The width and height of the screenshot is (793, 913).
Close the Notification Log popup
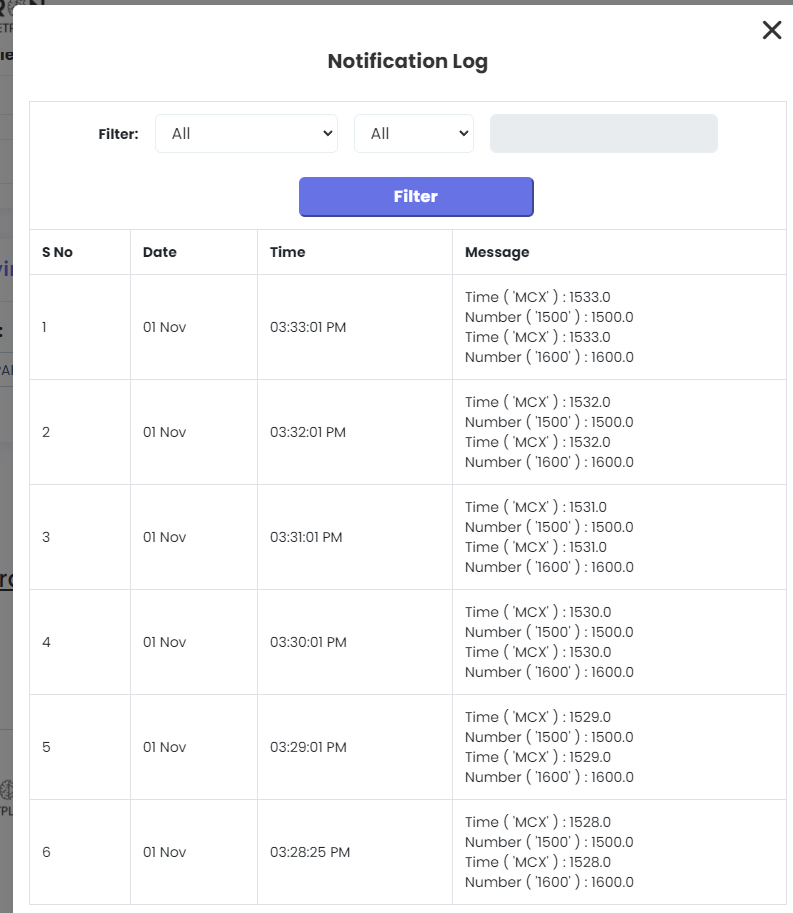[x=771, y=30]
